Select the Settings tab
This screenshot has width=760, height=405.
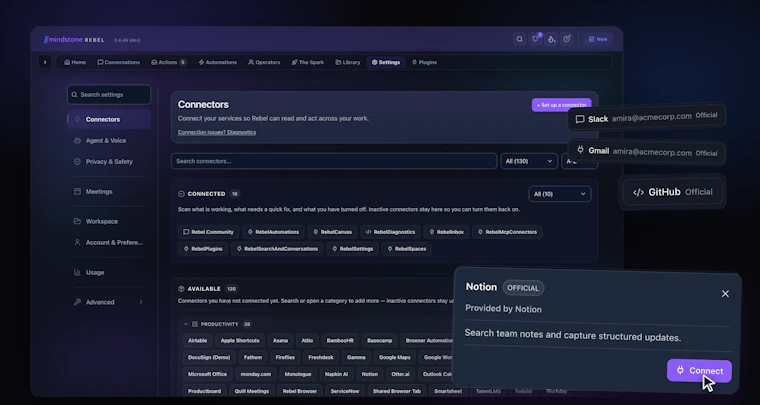(386, 62)
